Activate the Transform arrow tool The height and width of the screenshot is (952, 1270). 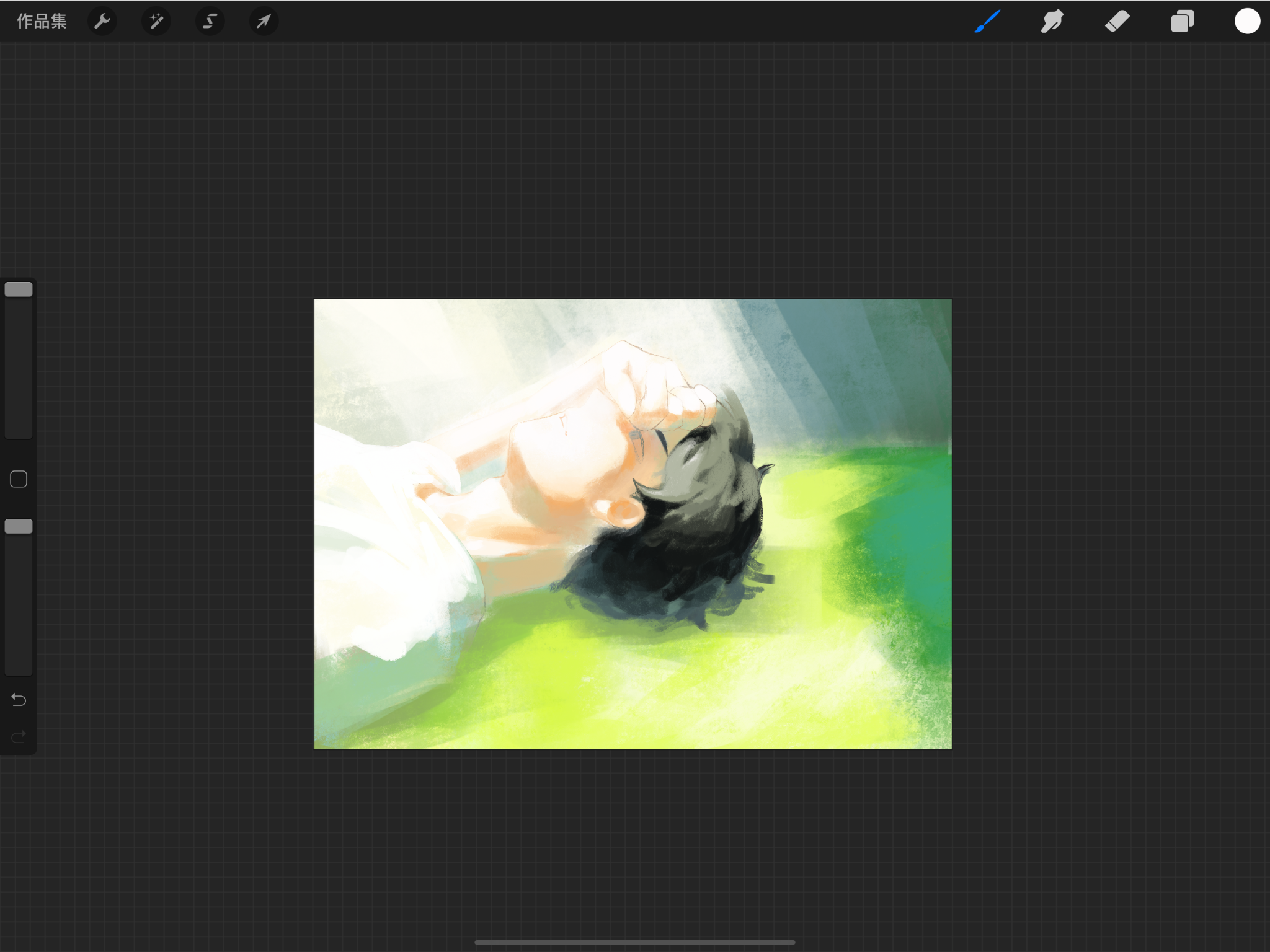click(x=264, y=21)
